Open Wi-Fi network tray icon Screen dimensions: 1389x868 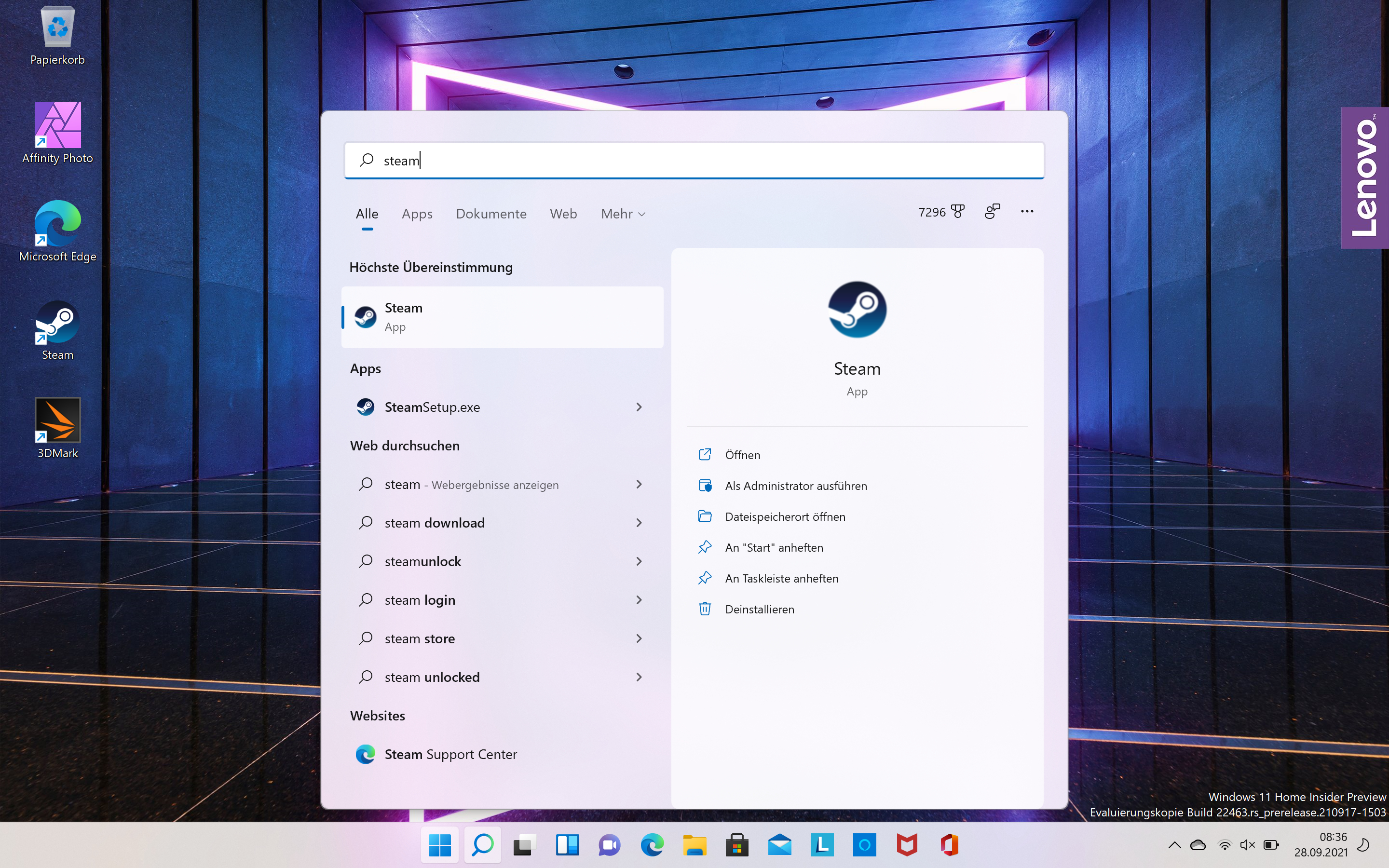(1225, 845)
